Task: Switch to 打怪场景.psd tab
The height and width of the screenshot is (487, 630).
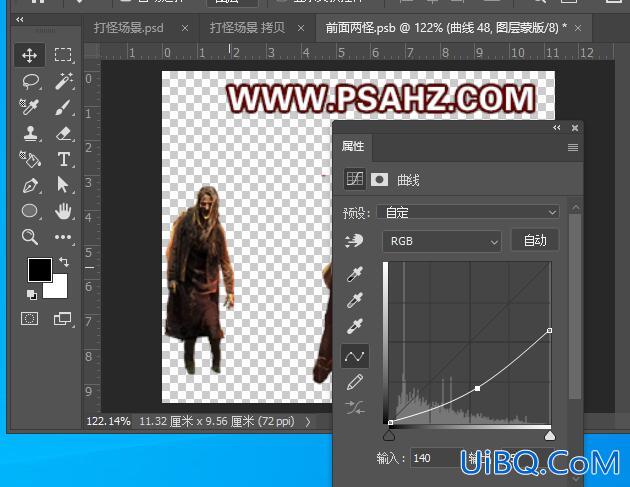Action: click(x=129, y=28)
